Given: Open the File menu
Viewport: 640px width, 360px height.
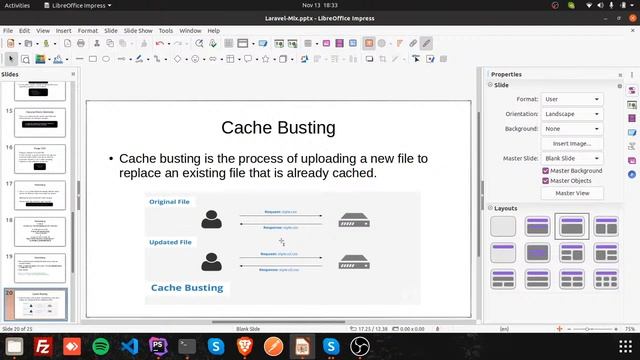Looking at the screenshot, I should pyautogui.click(x=8, y=31).
